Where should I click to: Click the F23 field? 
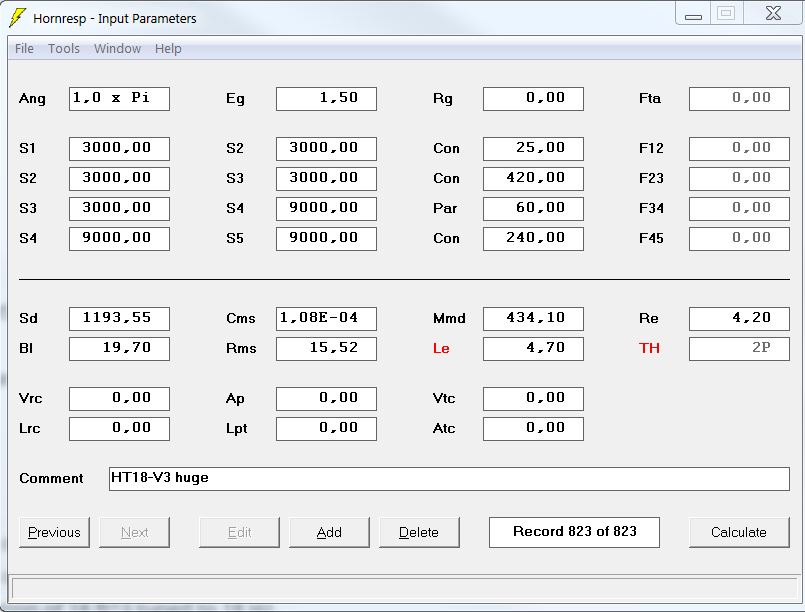[x=739, y=178]
